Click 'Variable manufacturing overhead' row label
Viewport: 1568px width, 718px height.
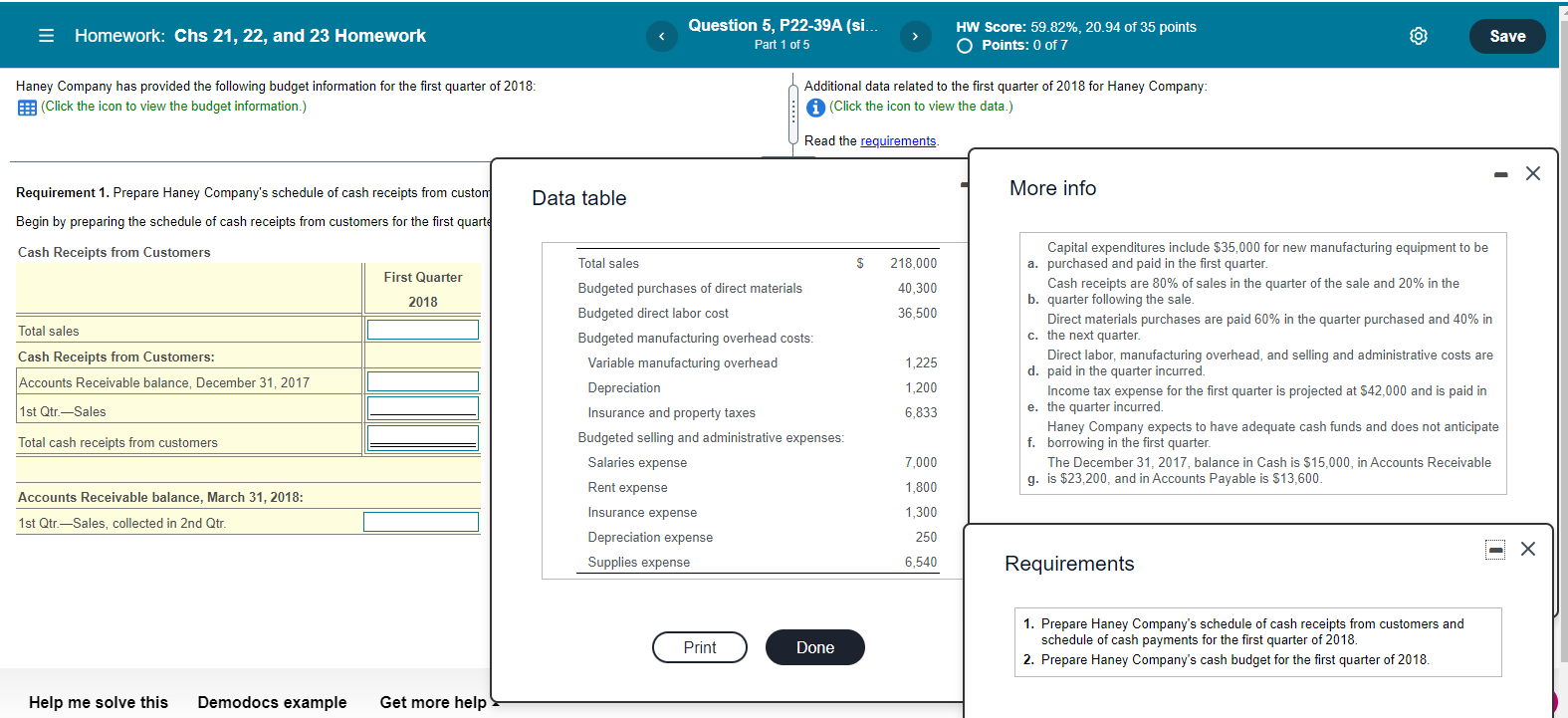coord(683,362)
